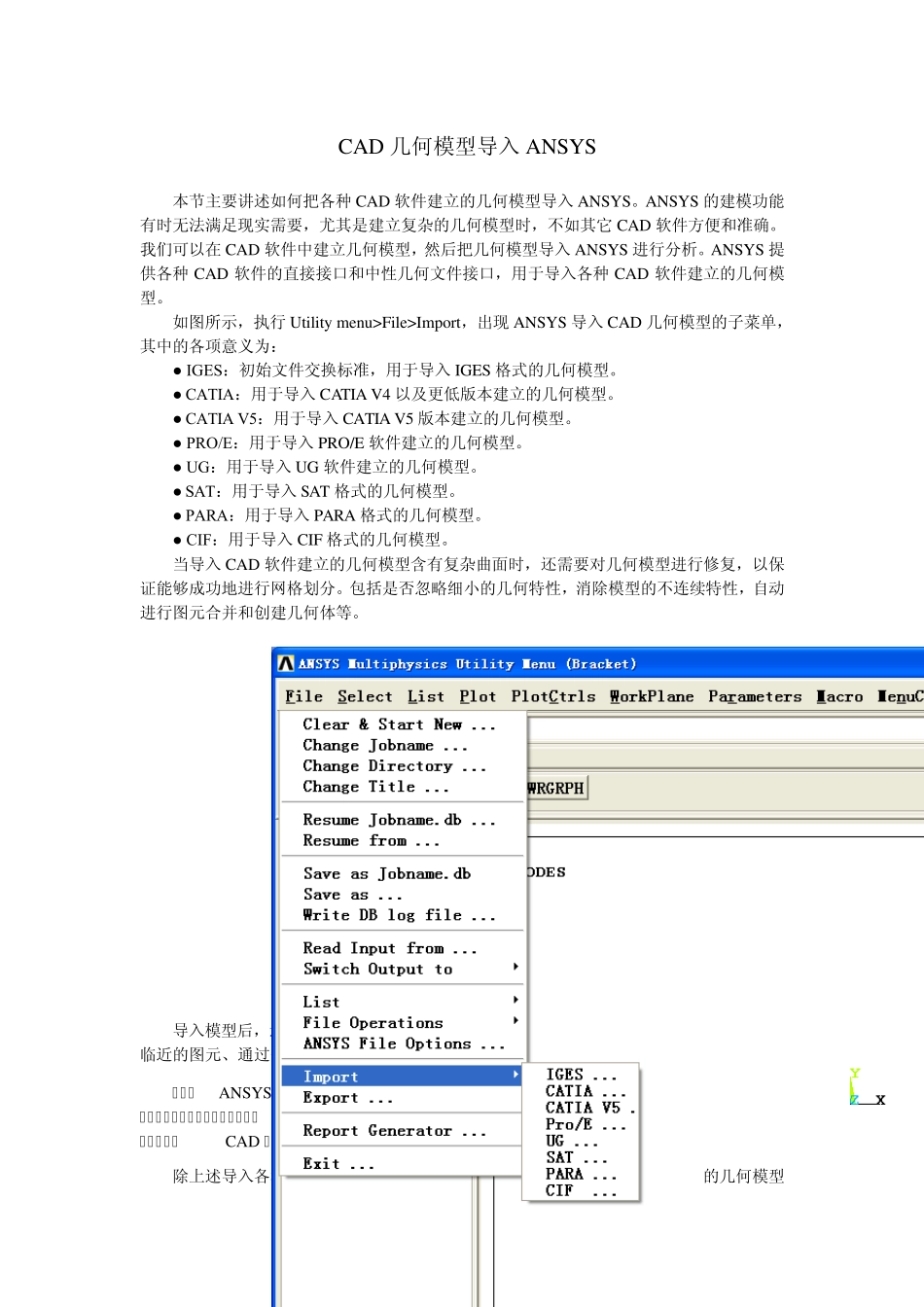Select IGES import option
The height and width of the screenshot is (1307, 924).
tap(581, 1075)
